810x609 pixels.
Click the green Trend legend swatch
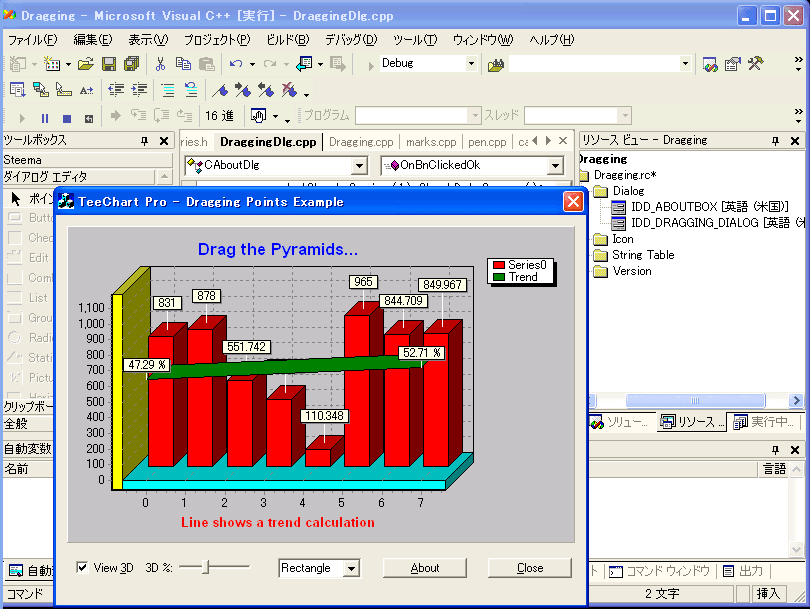tap(499, 277)
